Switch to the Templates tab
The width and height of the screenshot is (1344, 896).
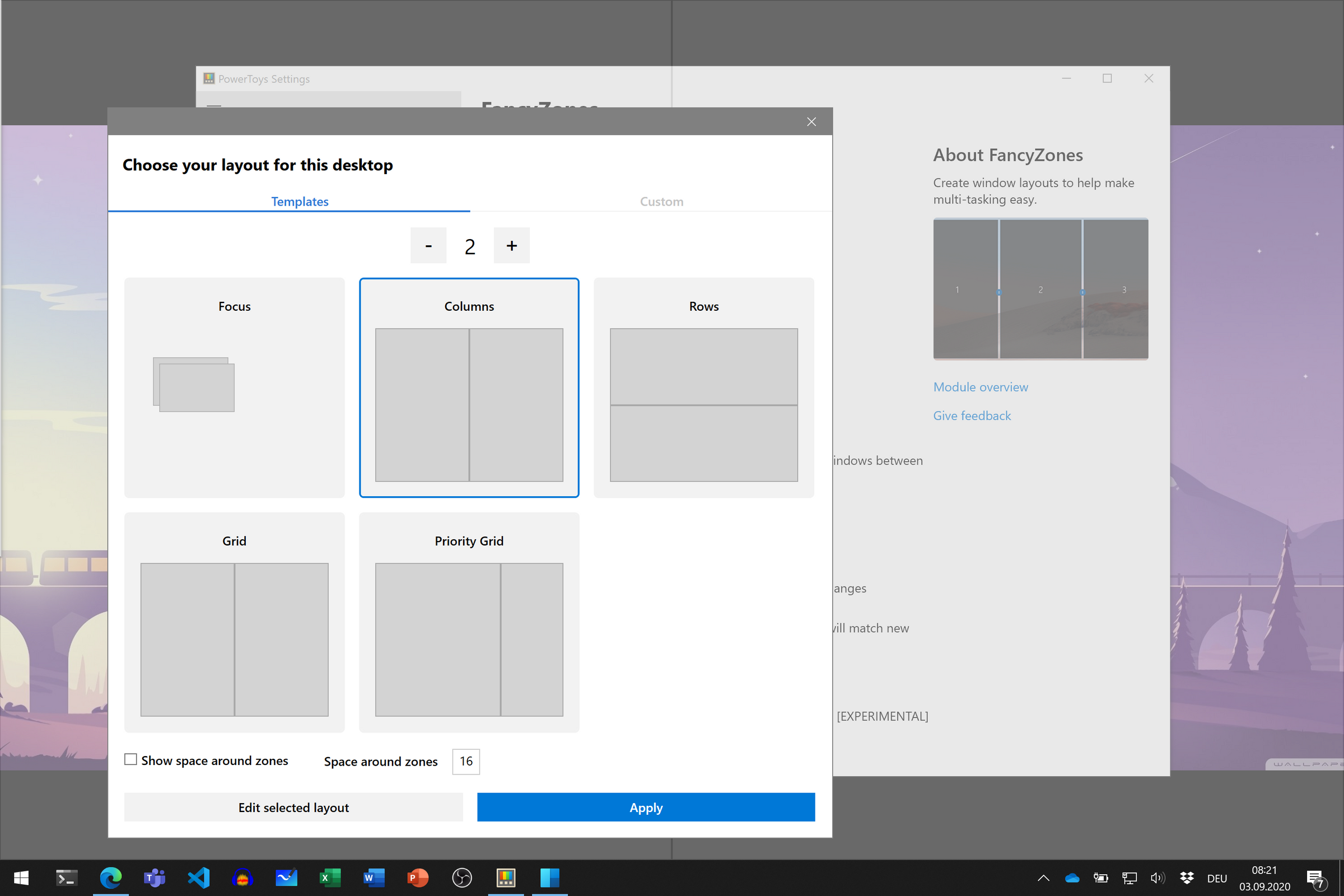click(300, 201)
